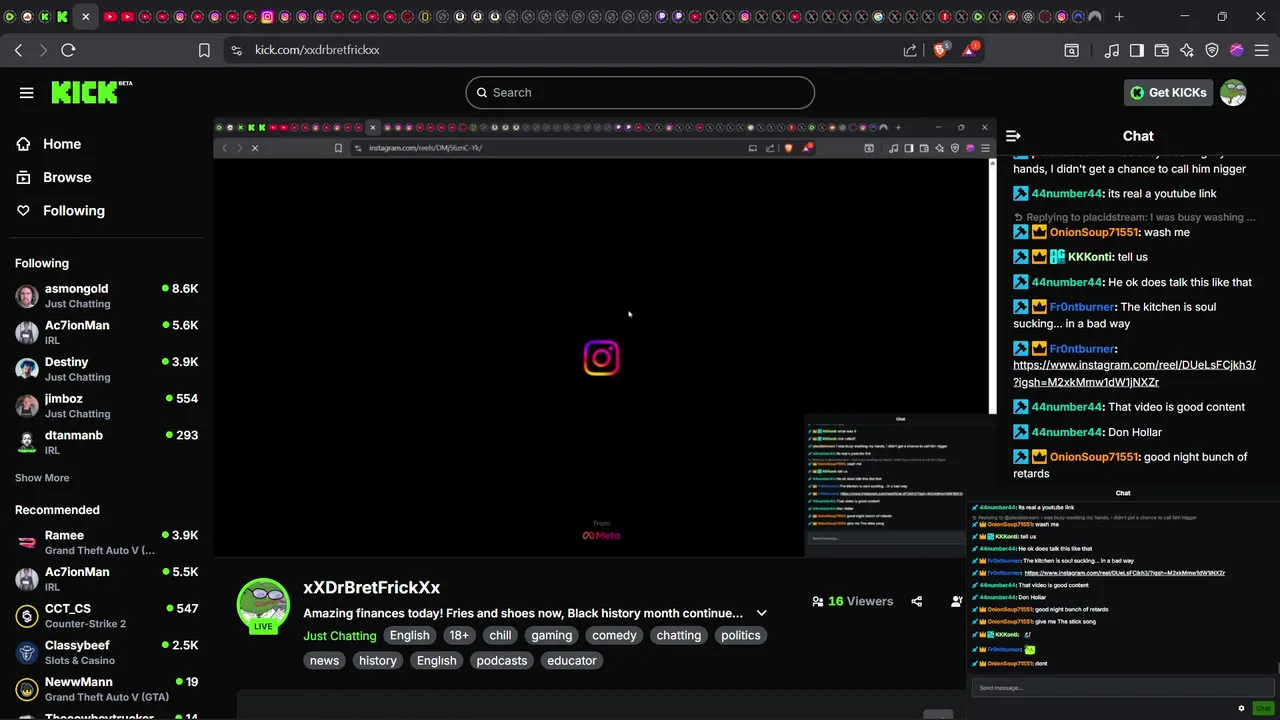Click the streamer name xXDrBretFrickXx
The image size is (1280, 720).
(x=372, y=588)
